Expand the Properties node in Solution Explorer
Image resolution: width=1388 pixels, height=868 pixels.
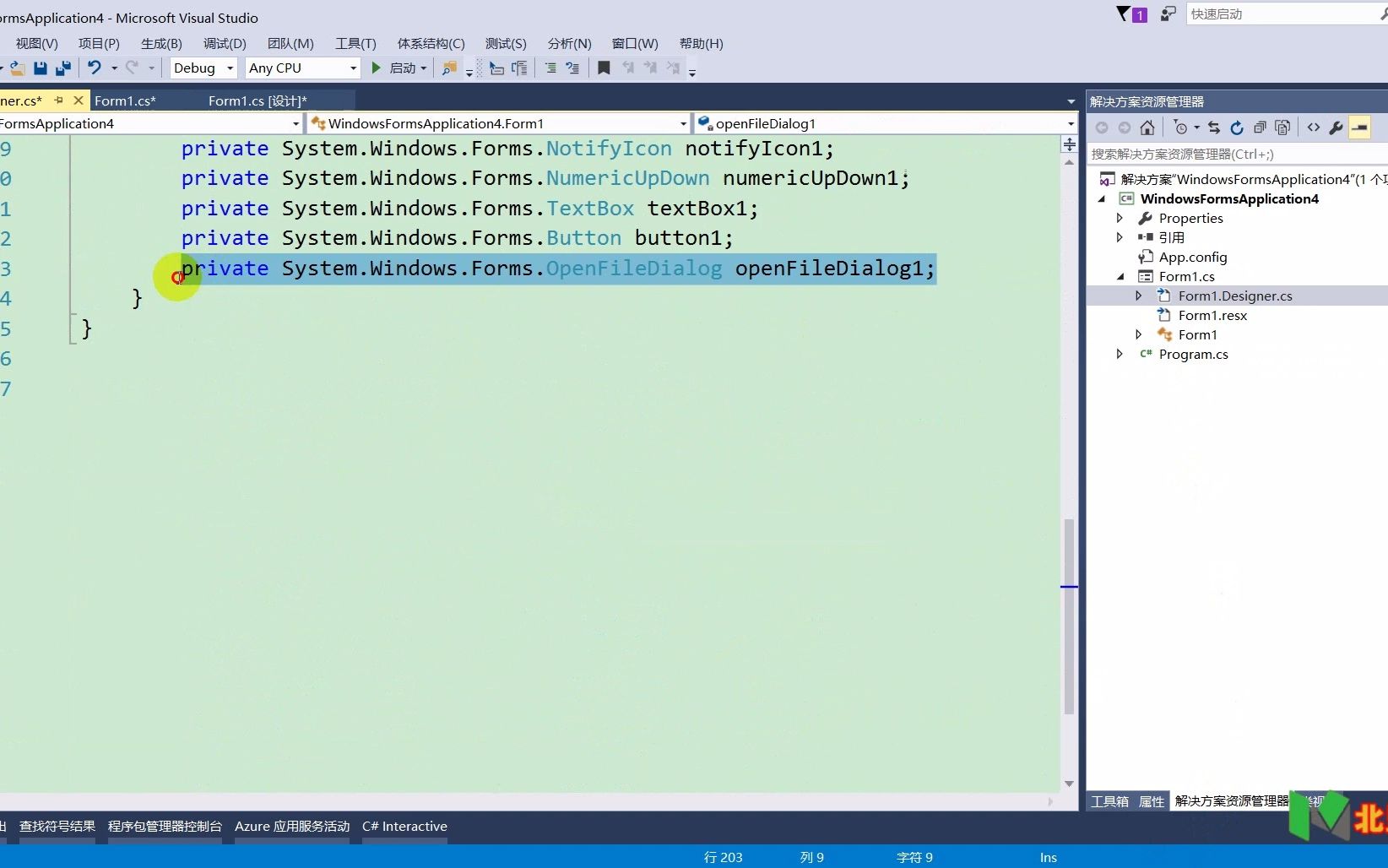[x=1120, y=218]
